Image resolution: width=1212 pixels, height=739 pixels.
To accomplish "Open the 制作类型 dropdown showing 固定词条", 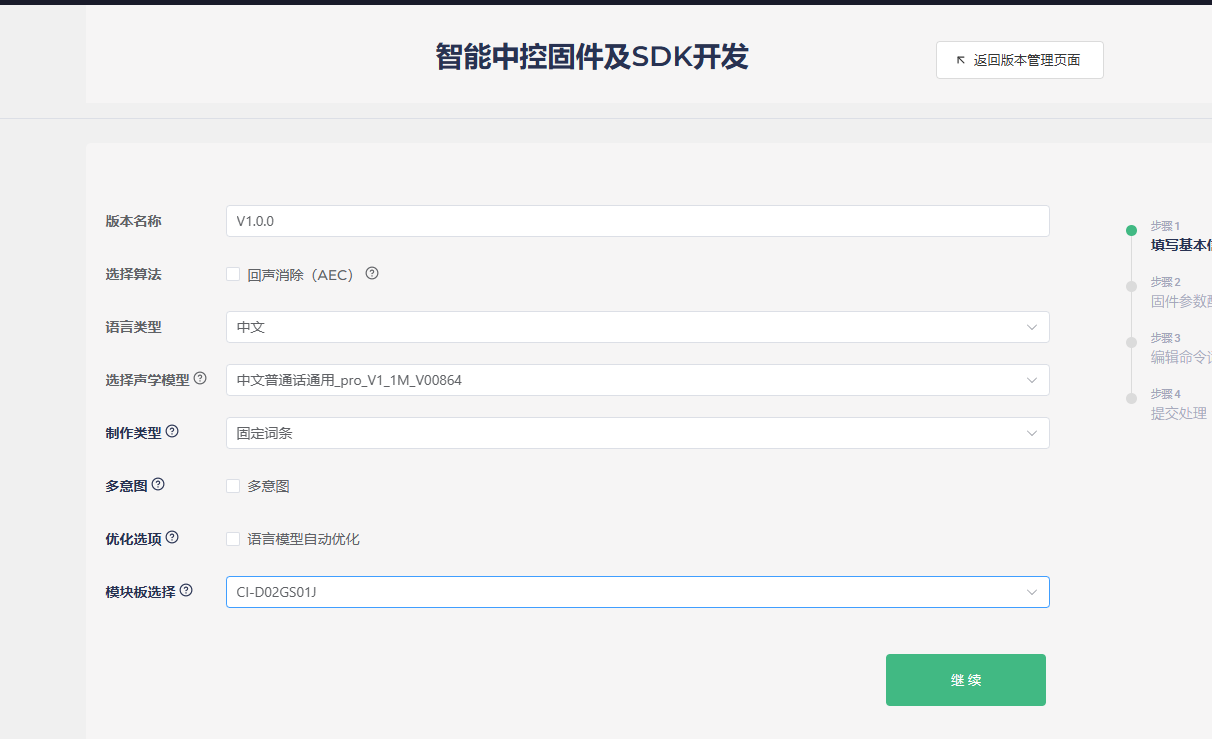I will 637,433.
